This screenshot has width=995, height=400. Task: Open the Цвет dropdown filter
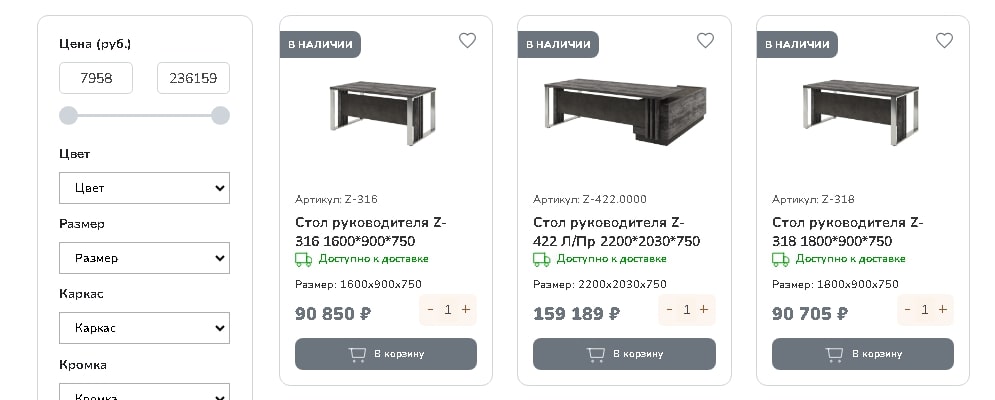click(x=144, y=188)
